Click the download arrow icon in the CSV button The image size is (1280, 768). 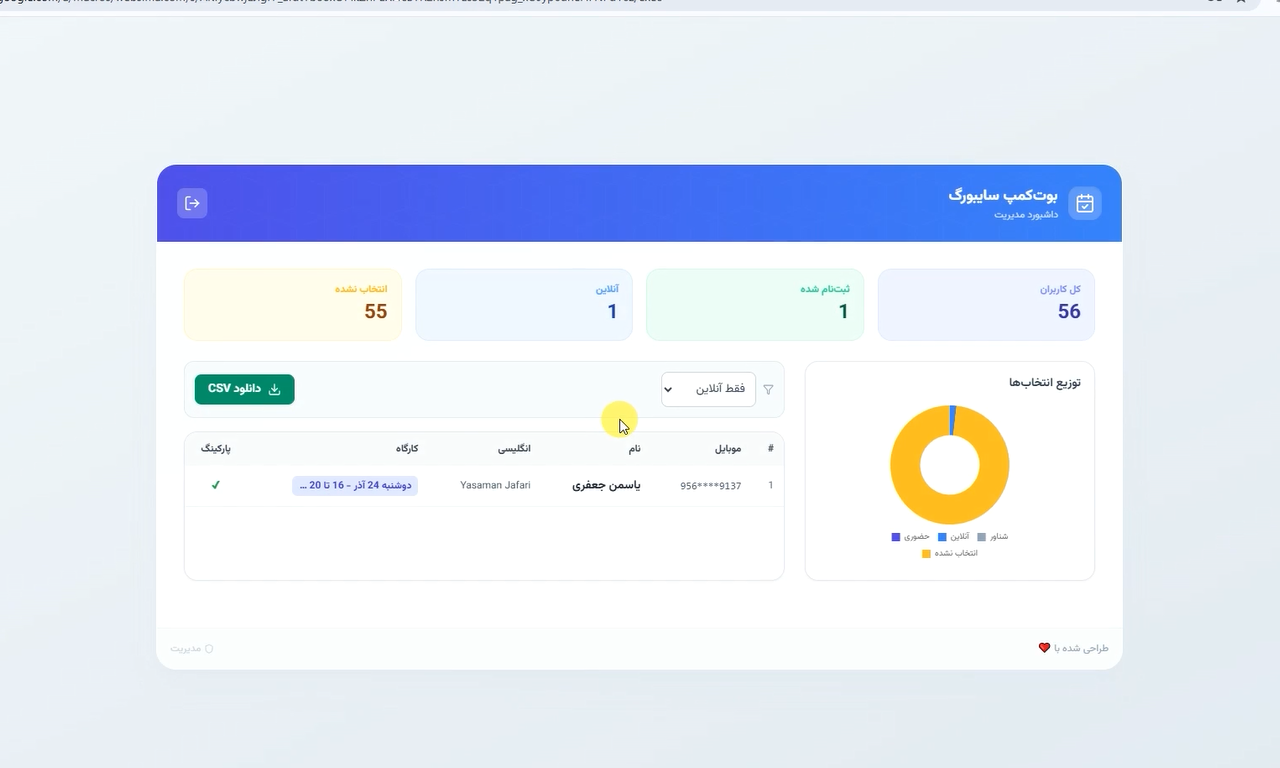274,389
